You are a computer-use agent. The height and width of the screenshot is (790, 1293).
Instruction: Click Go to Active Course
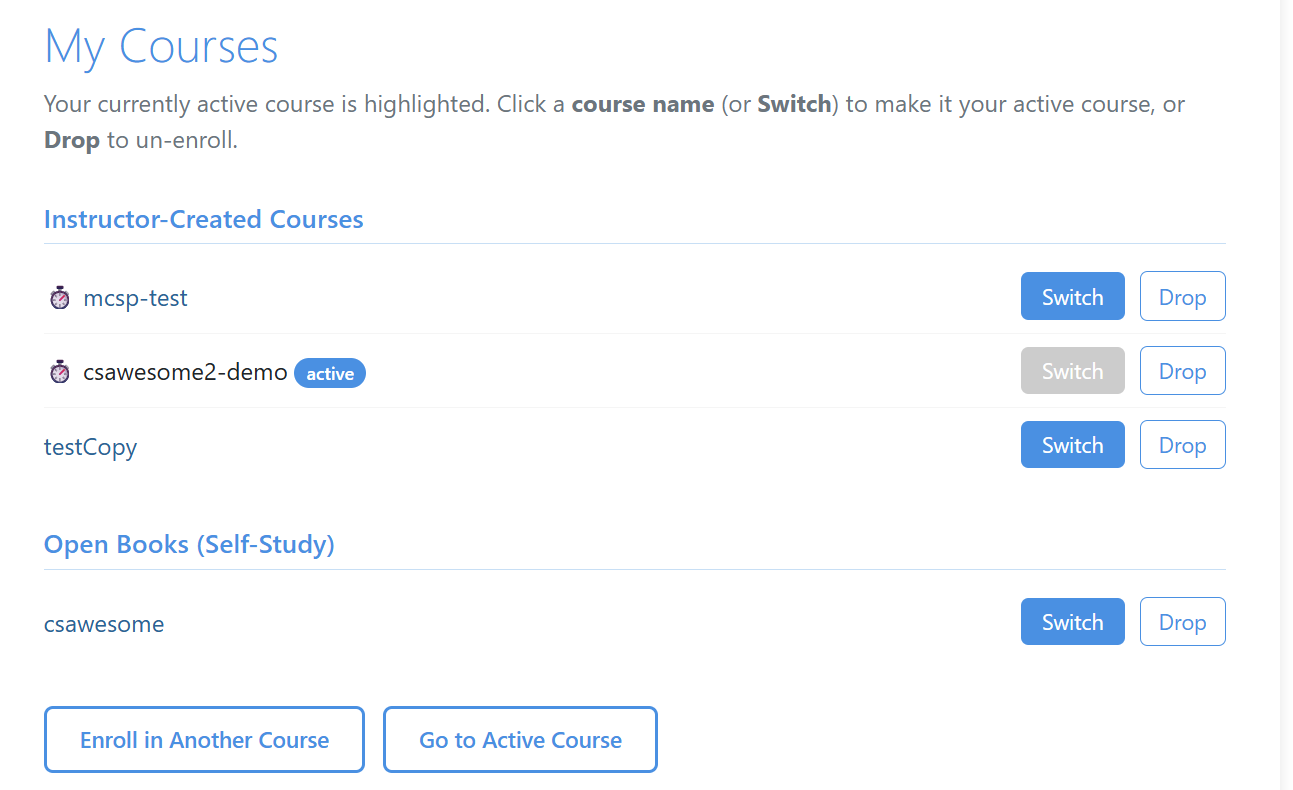(520, 740)
